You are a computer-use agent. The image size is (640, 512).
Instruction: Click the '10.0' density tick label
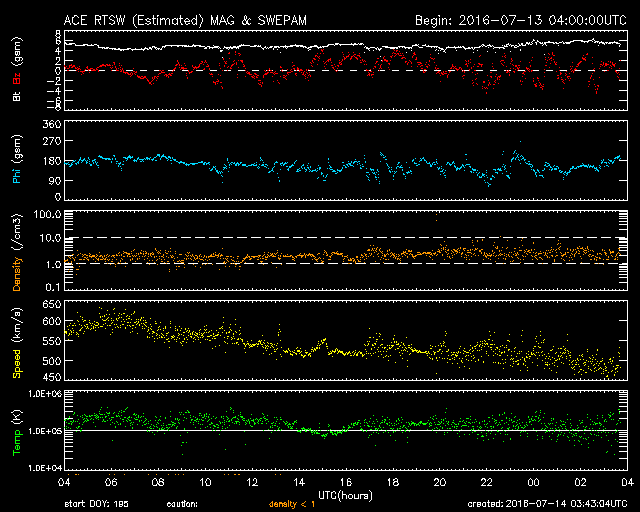pyautogui.click(x=50, y=238)
